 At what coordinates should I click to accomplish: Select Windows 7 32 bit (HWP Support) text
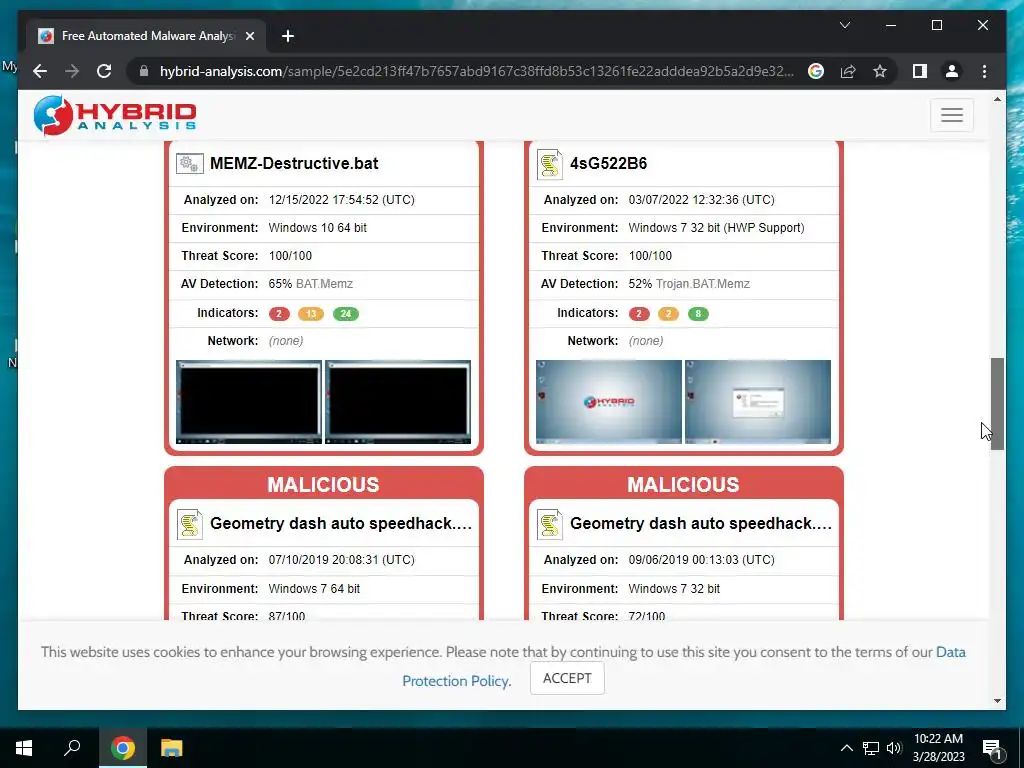click(716, 228)
